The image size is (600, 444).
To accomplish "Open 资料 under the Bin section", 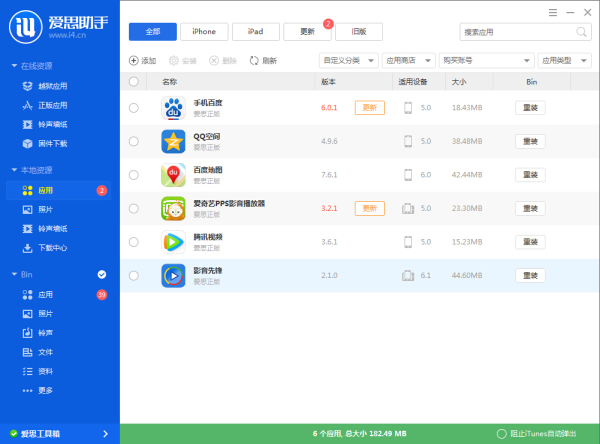I will pyautogui.click(x=38, y=371).
